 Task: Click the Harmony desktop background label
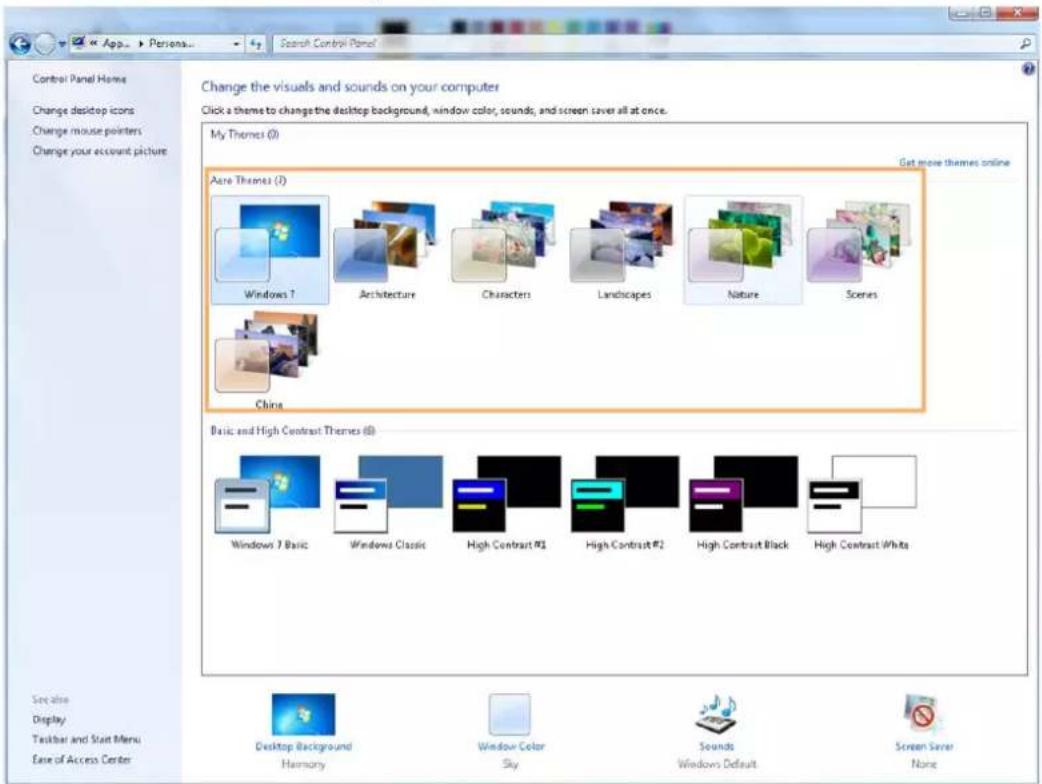click(303, 764)
